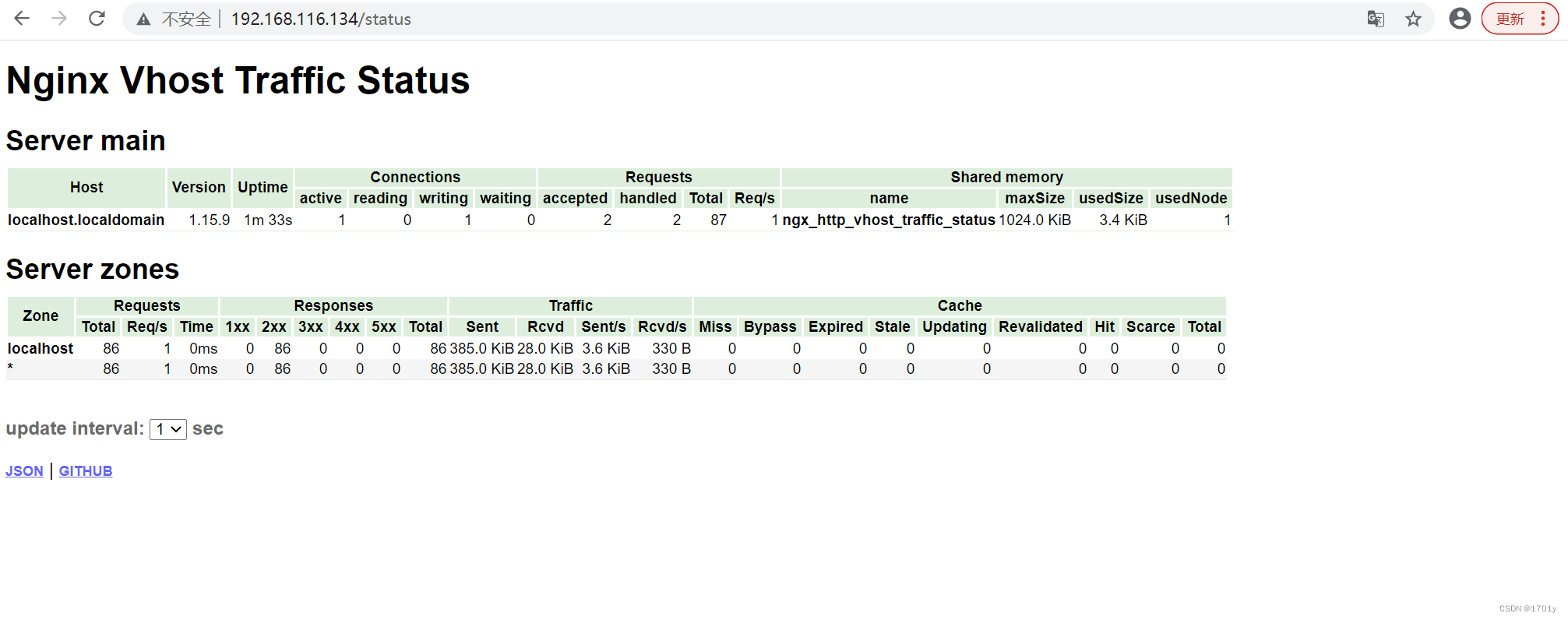Click the asterisk zone row label

pyautogui.click(x=11, y=368)
